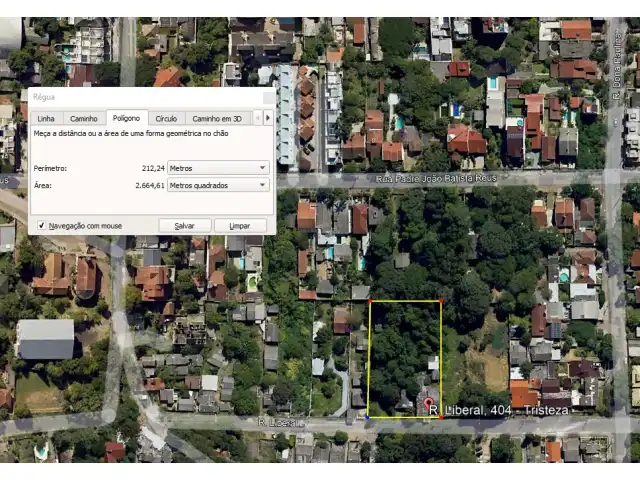Clear the measurement with Limpar
Image resolution: width=640 pixels, height=480 pixels.
coord(239,226)
